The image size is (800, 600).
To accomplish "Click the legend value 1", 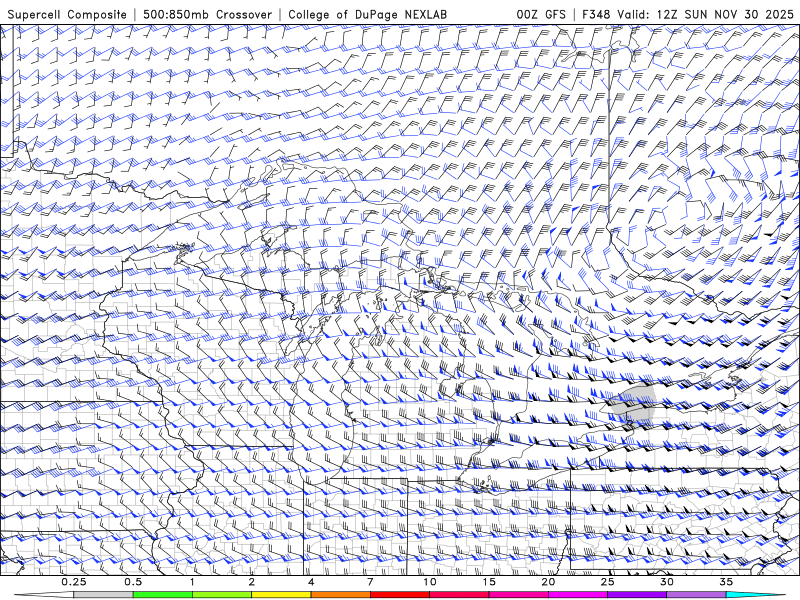I will coord(192,582).
